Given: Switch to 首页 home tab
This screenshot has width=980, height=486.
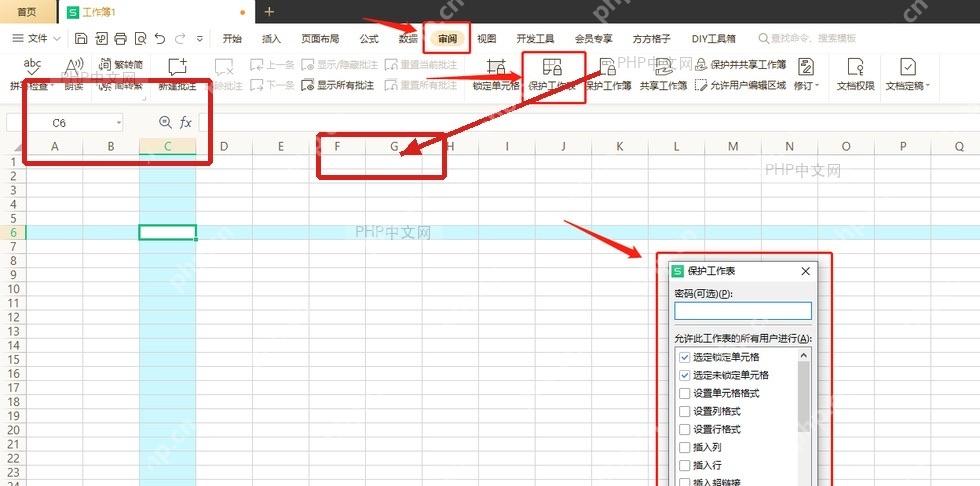Looking at the screenshot, I should click(26, 12).
